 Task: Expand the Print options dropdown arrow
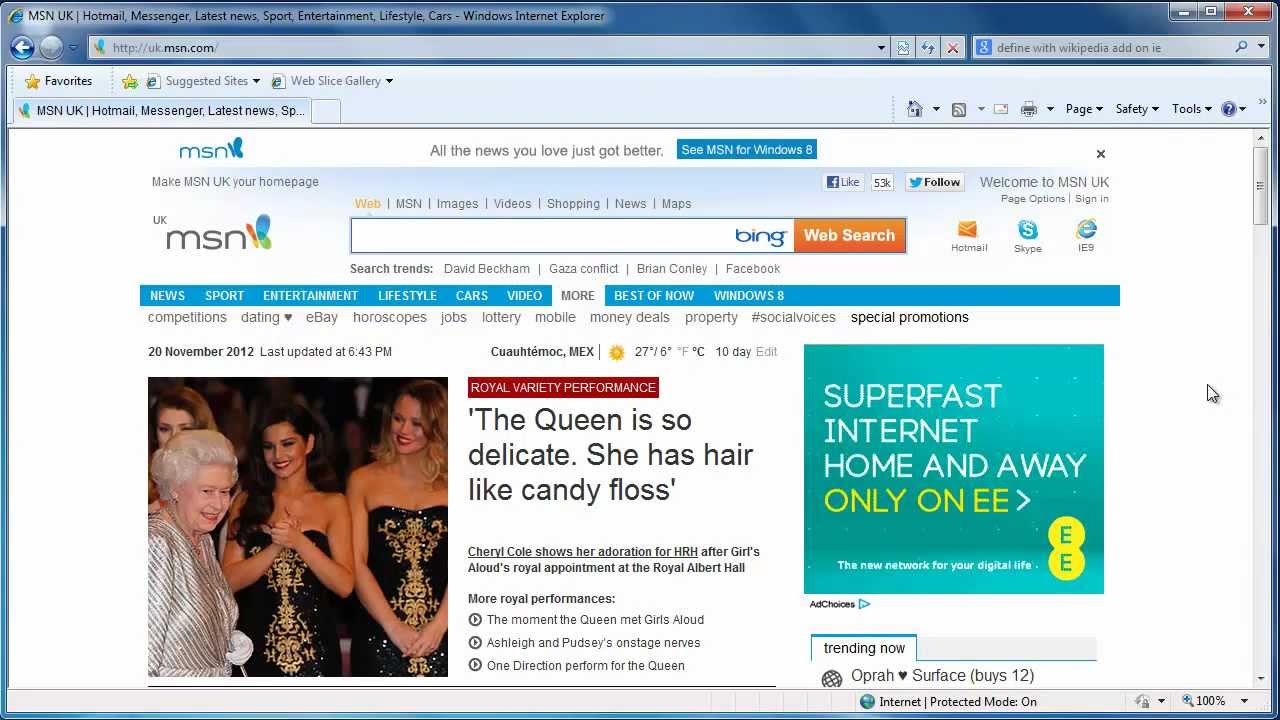point(1050,109)
